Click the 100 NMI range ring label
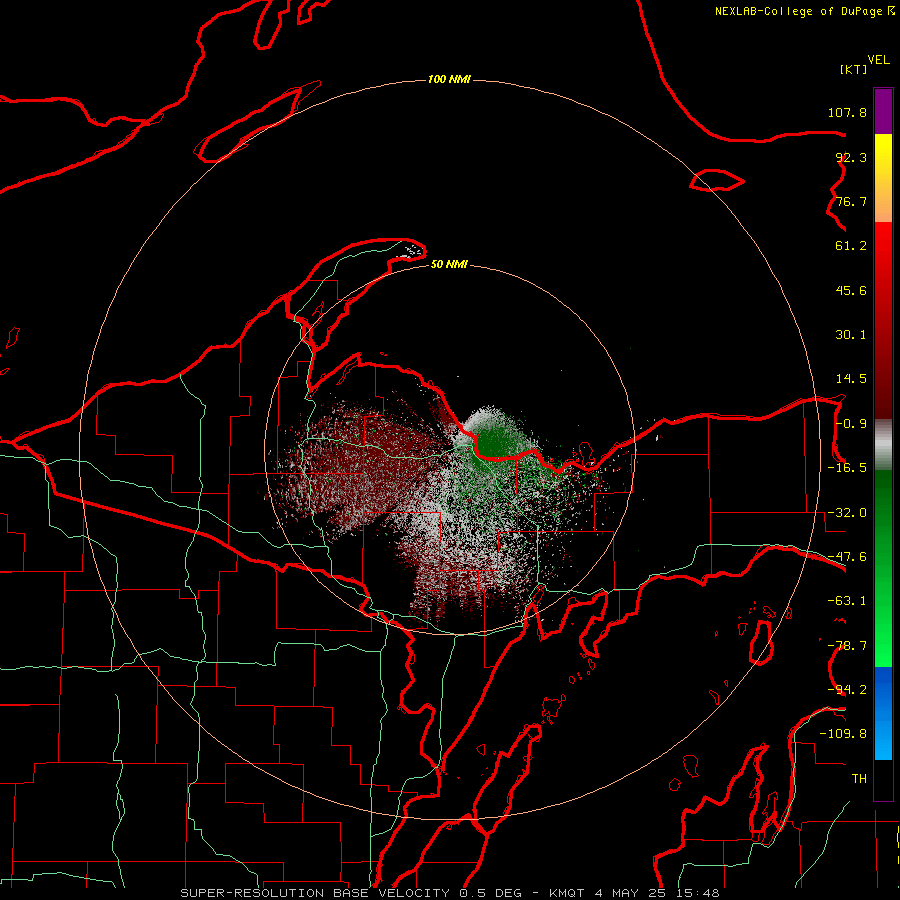This screenshot has height=900, width=900. click(449, 79)
